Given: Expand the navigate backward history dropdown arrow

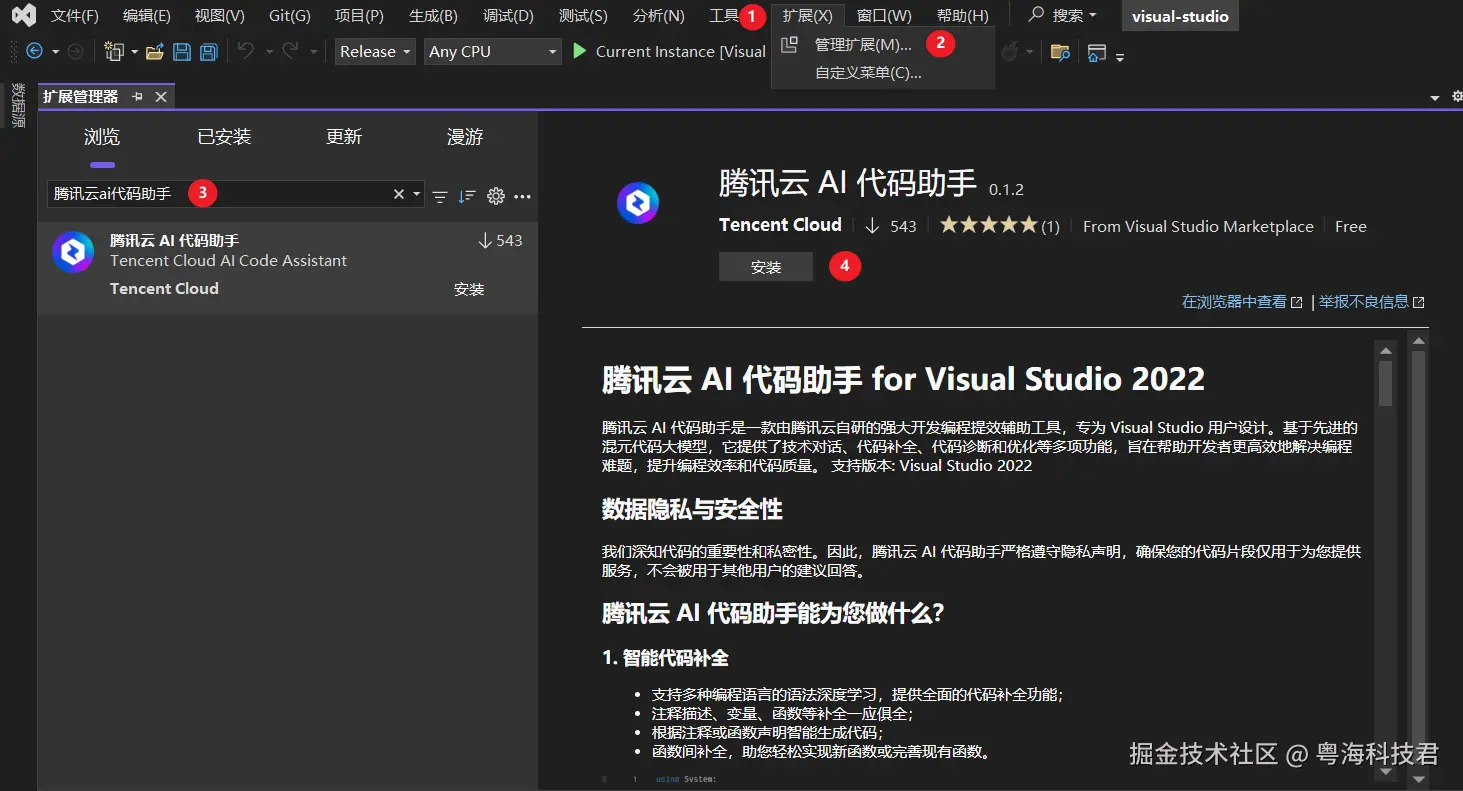Looking at the screenshot, I should 55,52.
